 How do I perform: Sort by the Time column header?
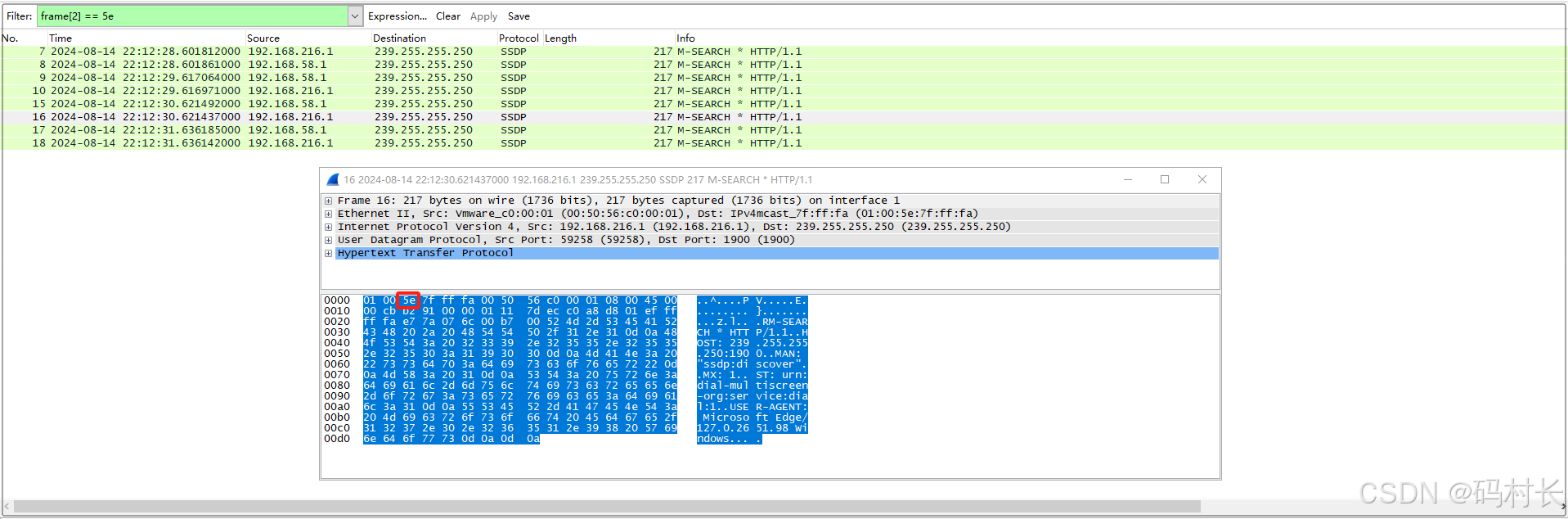click(x=61, y=38)
